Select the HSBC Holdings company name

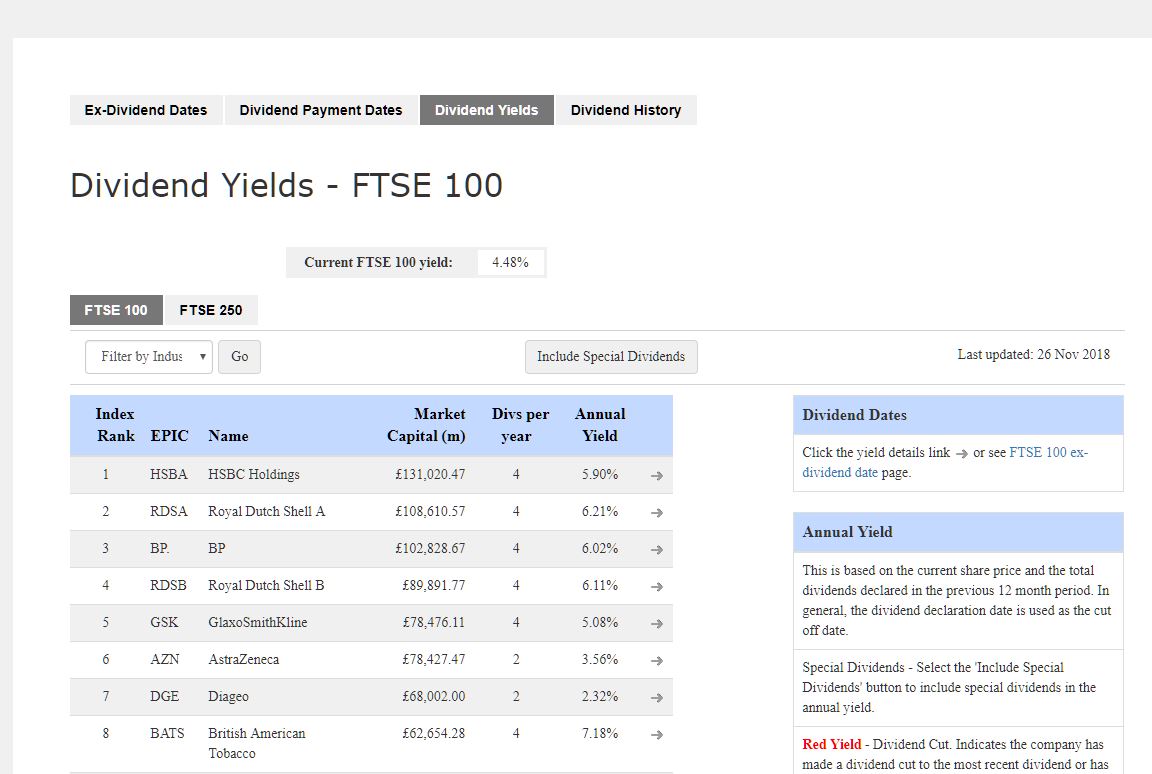coord(254,474)
